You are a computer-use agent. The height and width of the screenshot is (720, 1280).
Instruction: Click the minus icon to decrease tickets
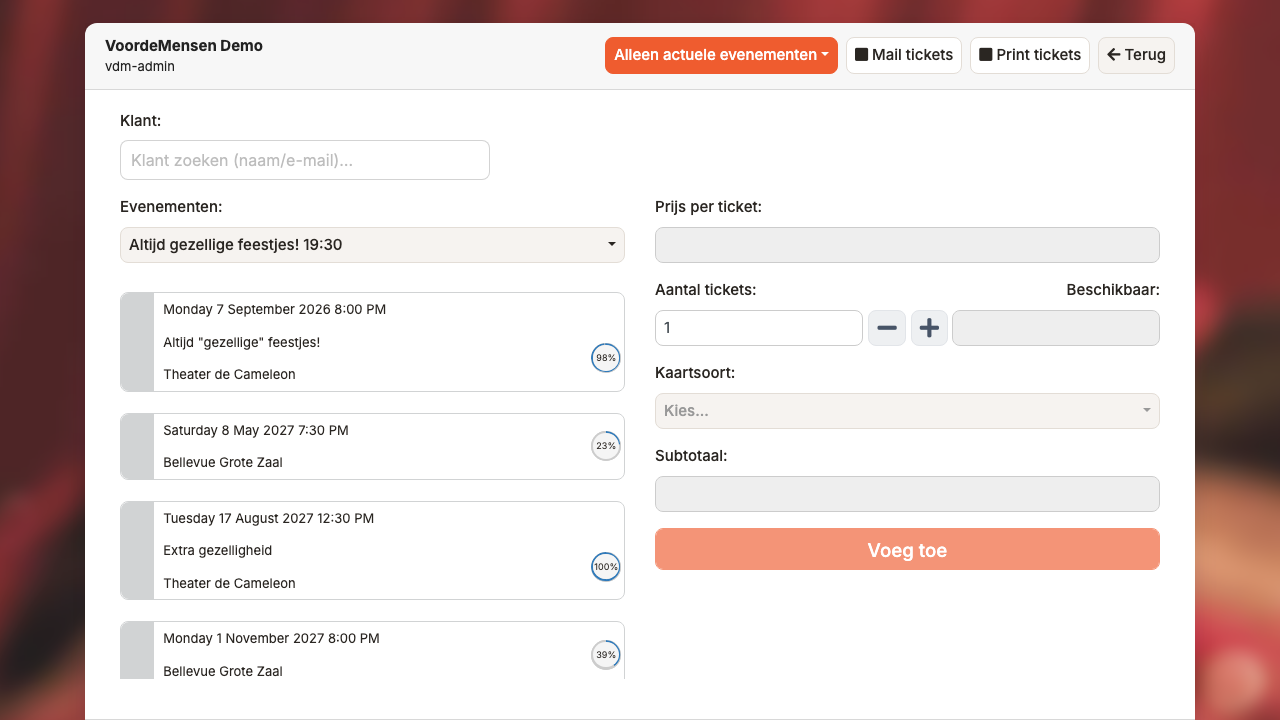[x=887, y=328]
